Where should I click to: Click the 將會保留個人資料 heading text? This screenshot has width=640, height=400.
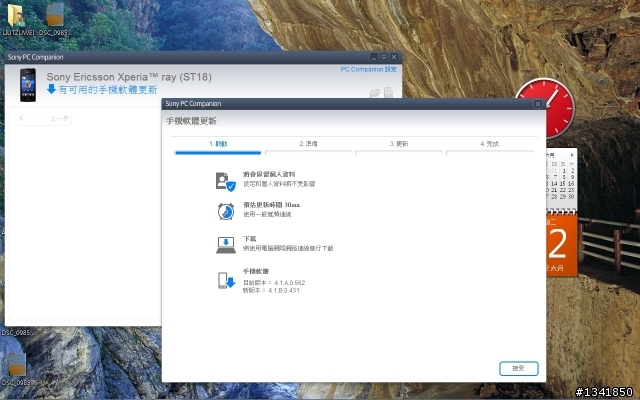click(x=269, y=174)
